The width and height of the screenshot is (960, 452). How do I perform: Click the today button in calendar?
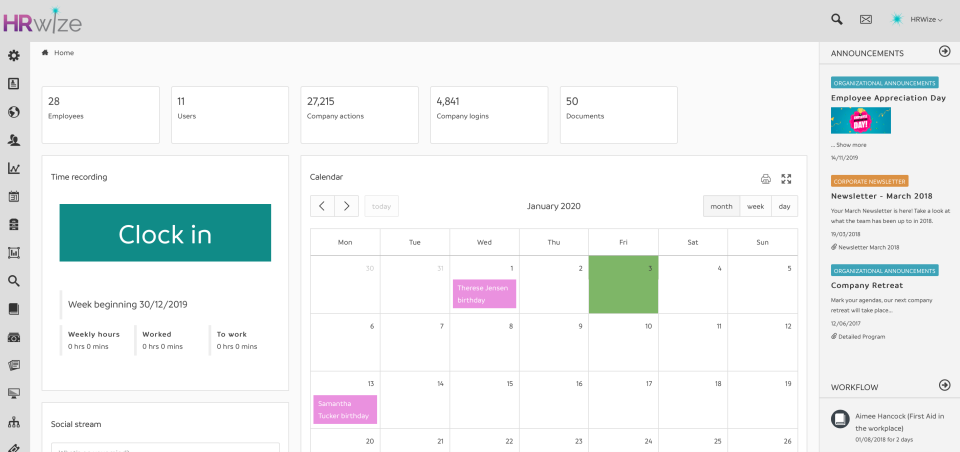pyautogui.click(x=381, y=206)
